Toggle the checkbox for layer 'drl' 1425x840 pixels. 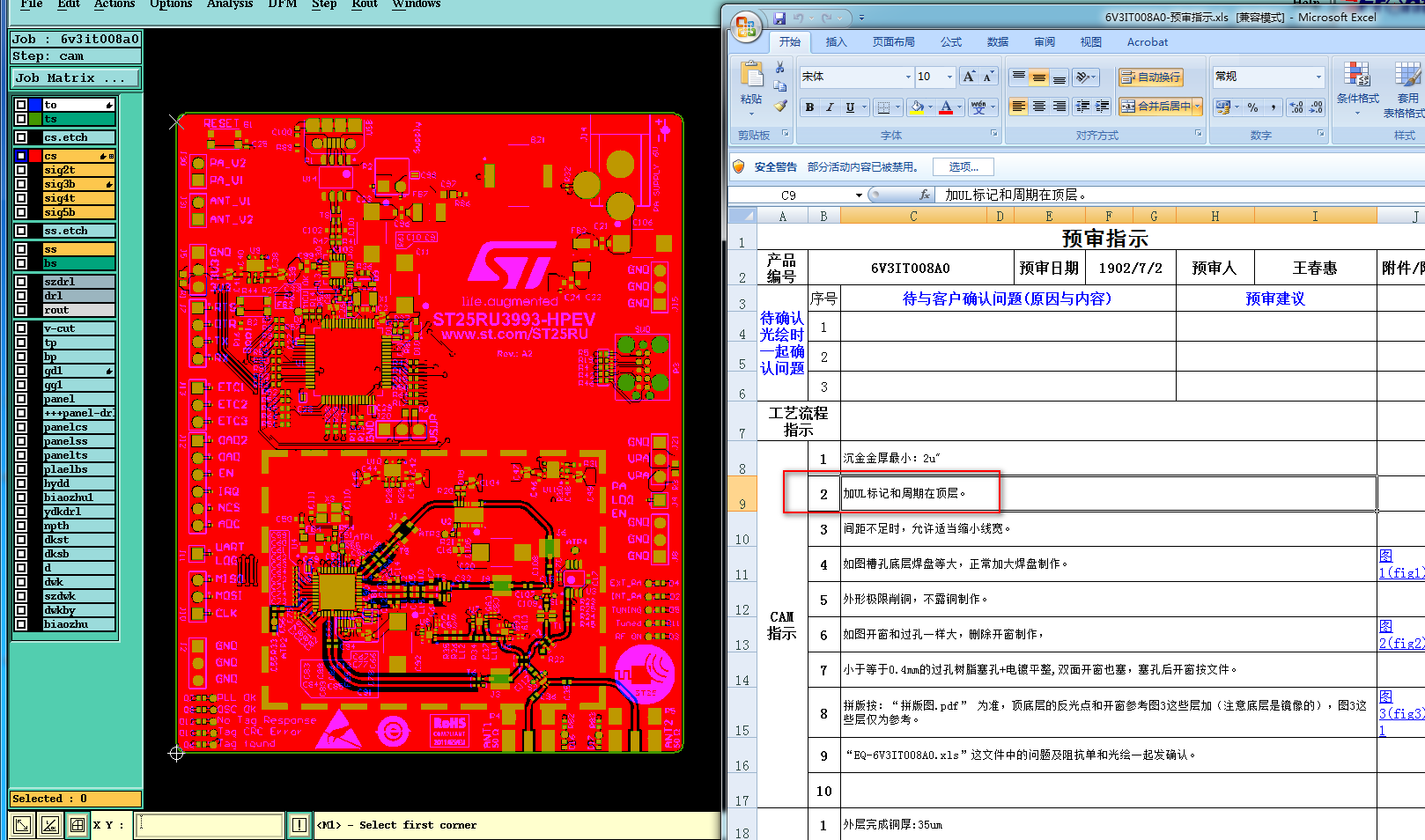click(x=21, y=296)
